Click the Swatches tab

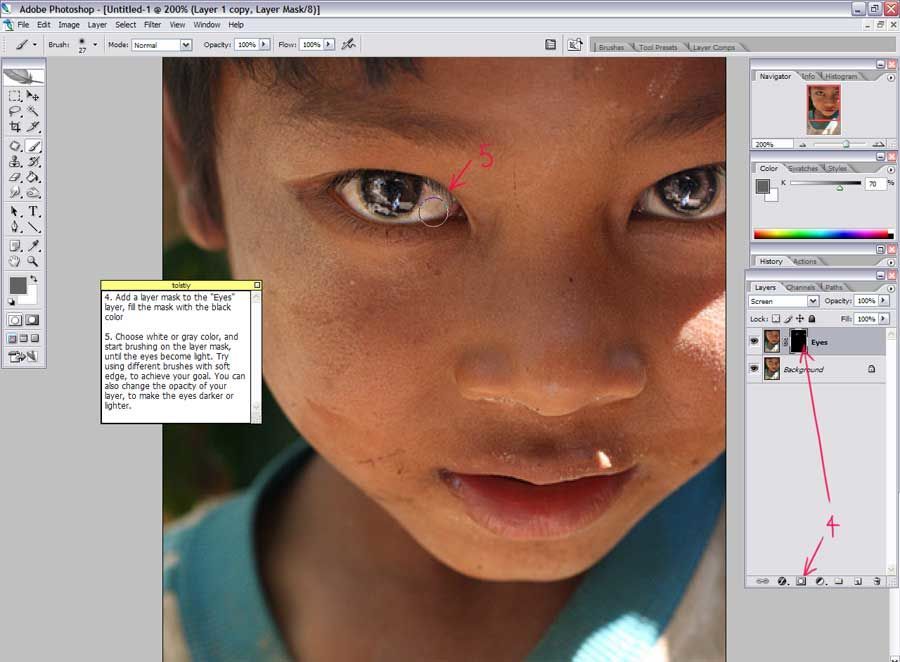802,169
